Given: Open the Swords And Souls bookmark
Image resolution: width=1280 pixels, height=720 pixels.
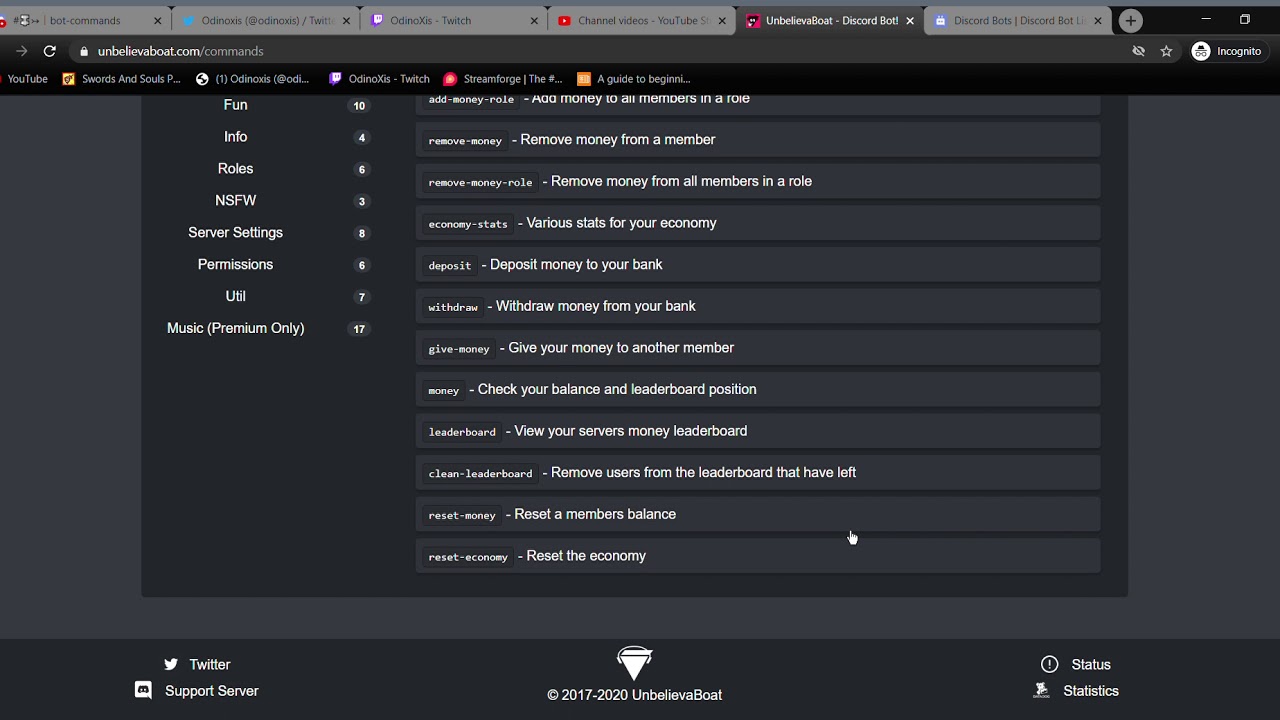Looking at the screenshot, I should pyautogui.click(x=121, y=79).
